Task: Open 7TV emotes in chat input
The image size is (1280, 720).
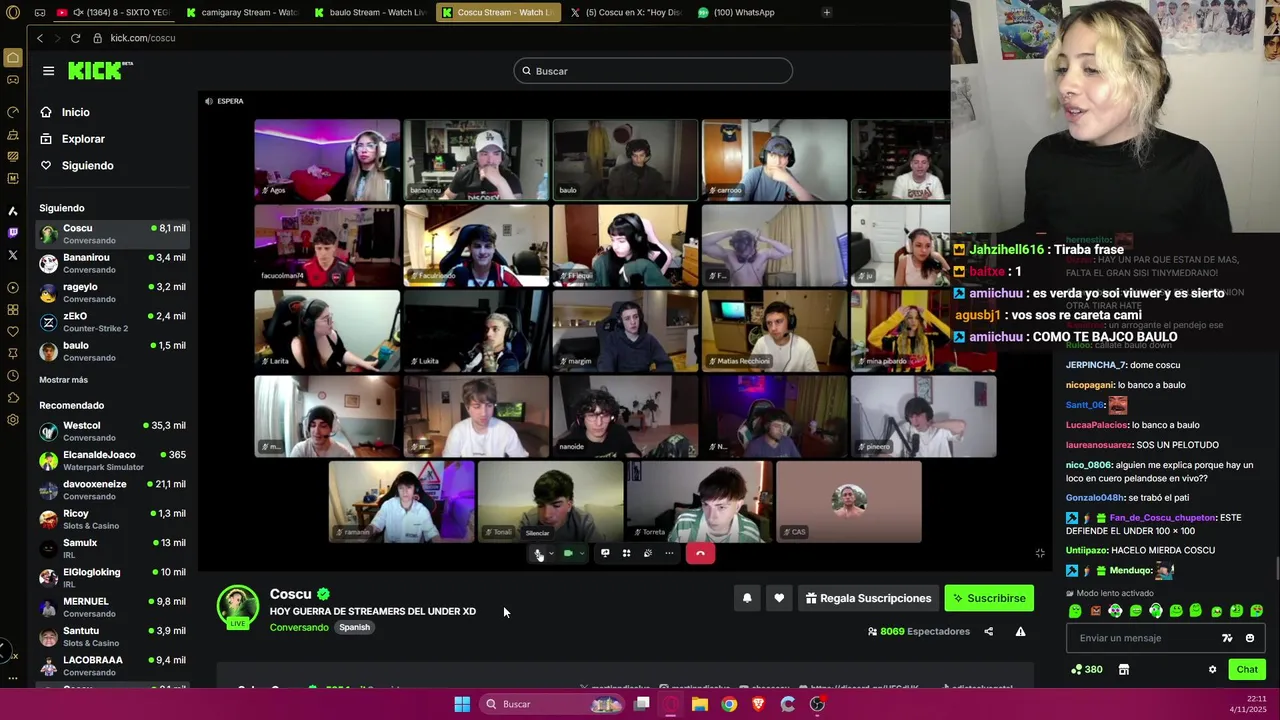Action: click(1227, 638)
